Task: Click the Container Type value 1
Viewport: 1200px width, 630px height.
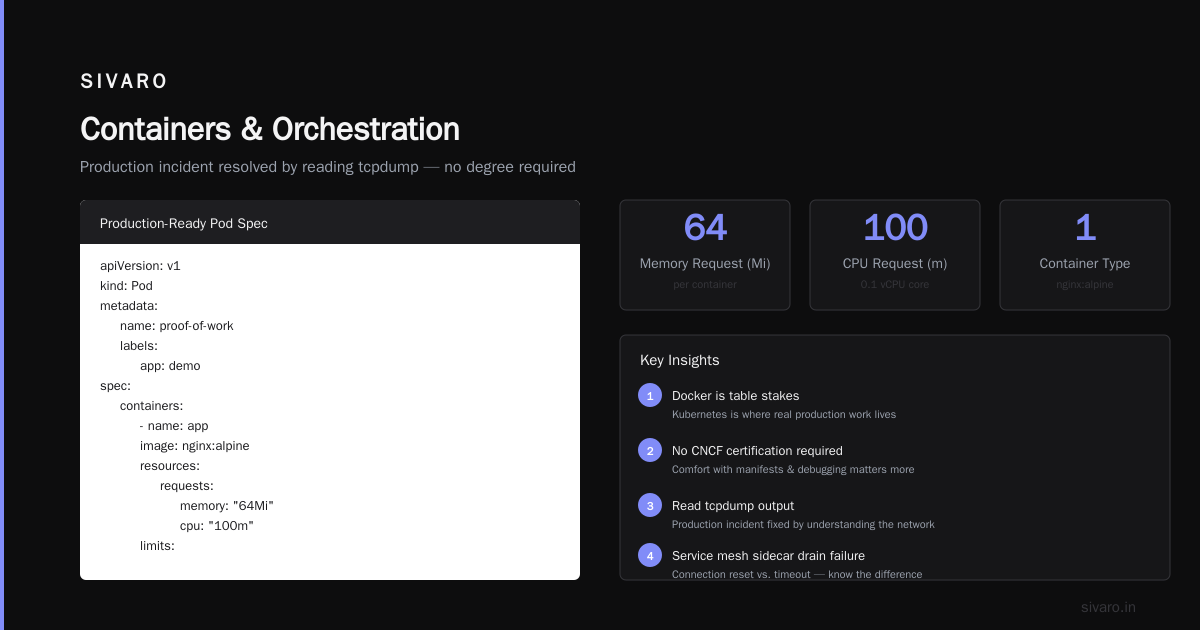Action: coord(1085,228)
